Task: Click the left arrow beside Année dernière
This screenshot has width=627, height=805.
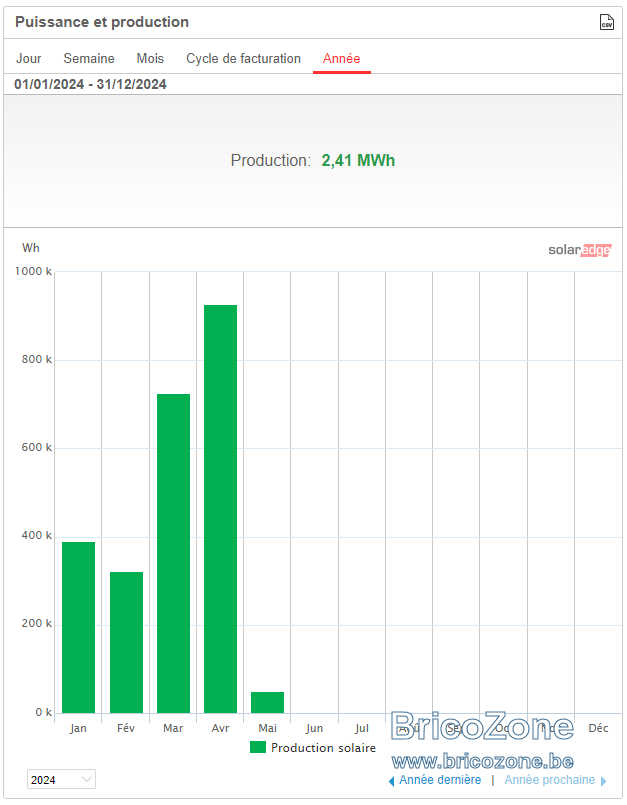Action: [391, 781]
